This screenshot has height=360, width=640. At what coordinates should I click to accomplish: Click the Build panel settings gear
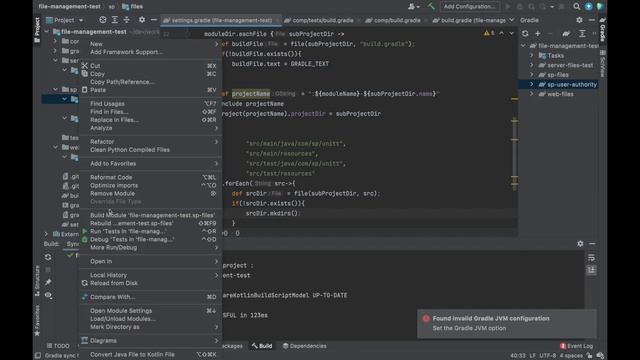(x=580, y=243)
